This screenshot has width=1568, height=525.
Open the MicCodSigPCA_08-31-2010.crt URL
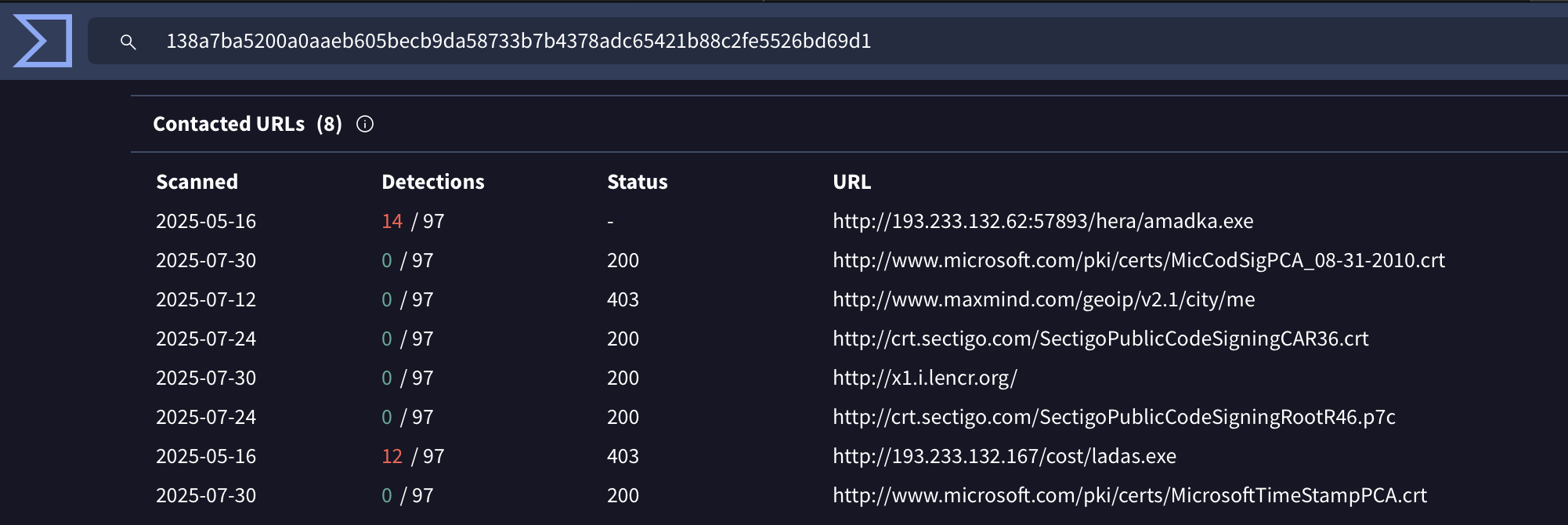click(1139, 260)
